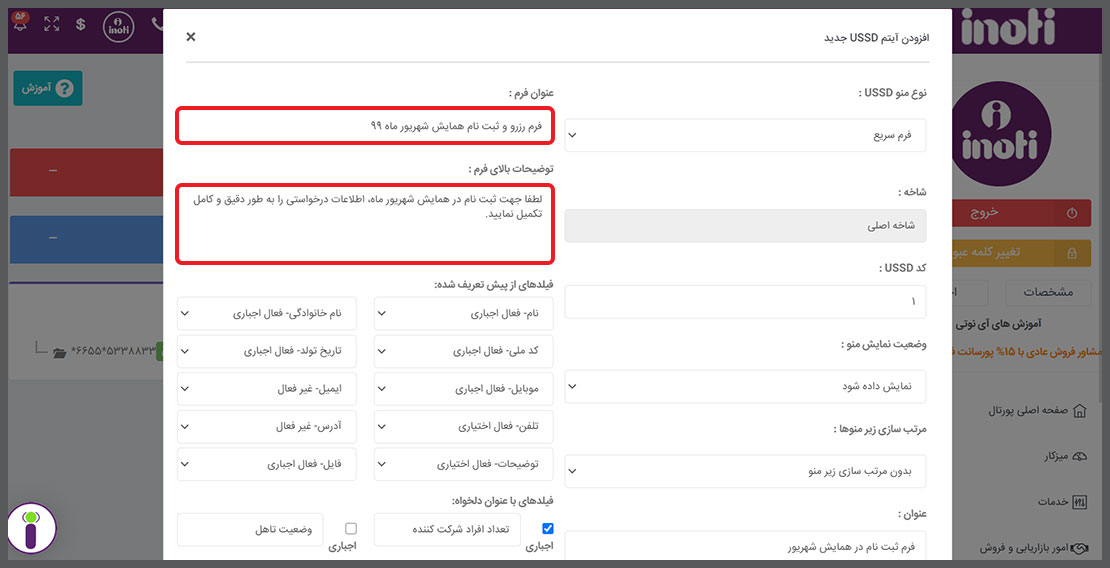Click the question mark icon on آموزش button

pos(64,89)
